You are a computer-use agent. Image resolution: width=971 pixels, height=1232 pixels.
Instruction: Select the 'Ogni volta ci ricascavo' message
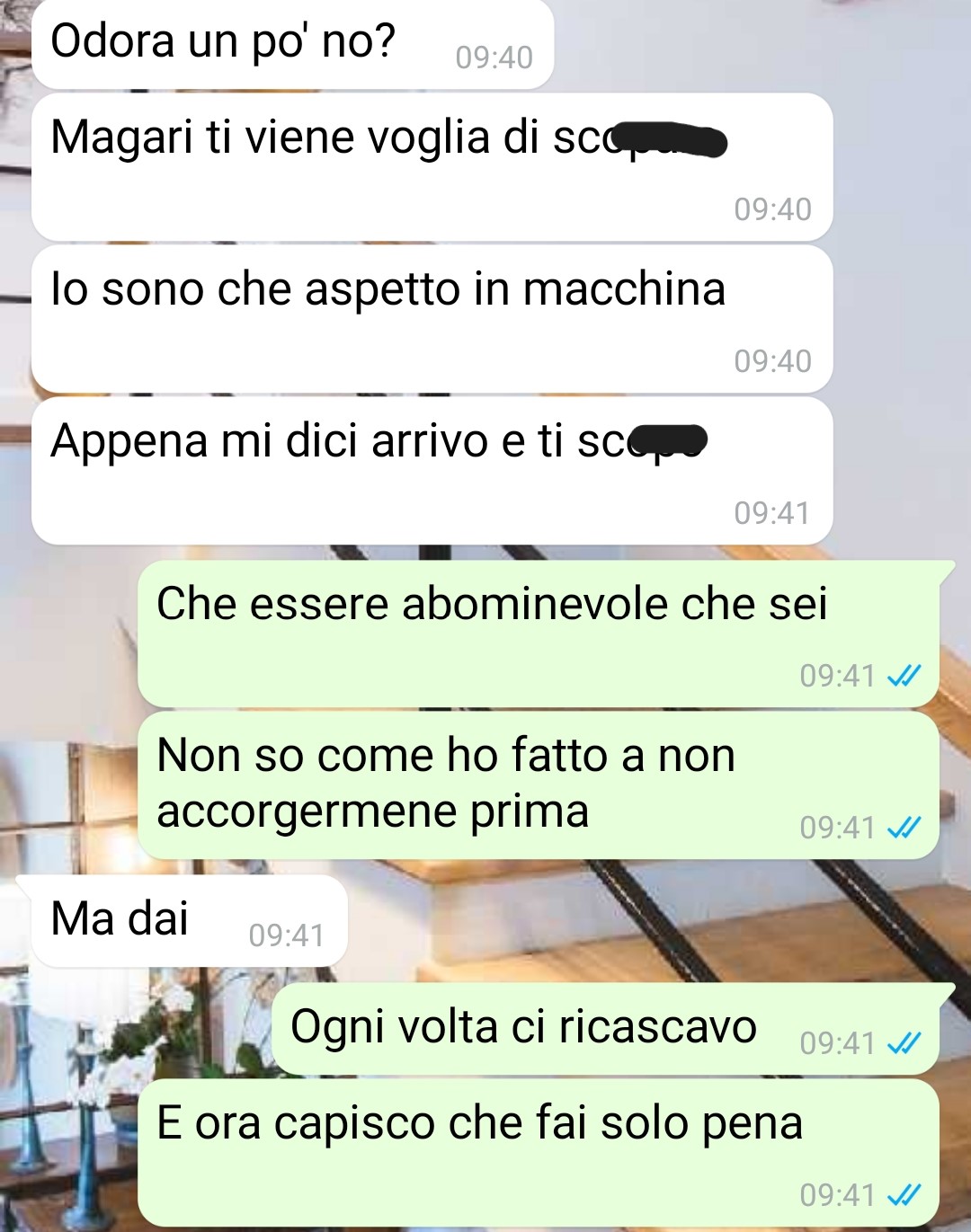coord(611,1029)
